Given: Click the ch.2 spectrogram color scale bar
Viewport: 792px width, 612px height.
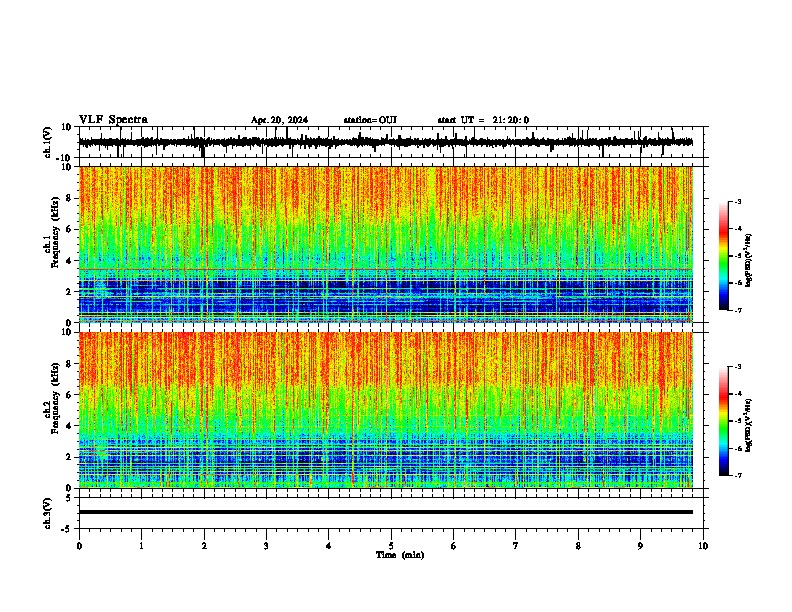Looking at the screenshot, I should pos(724,421).
